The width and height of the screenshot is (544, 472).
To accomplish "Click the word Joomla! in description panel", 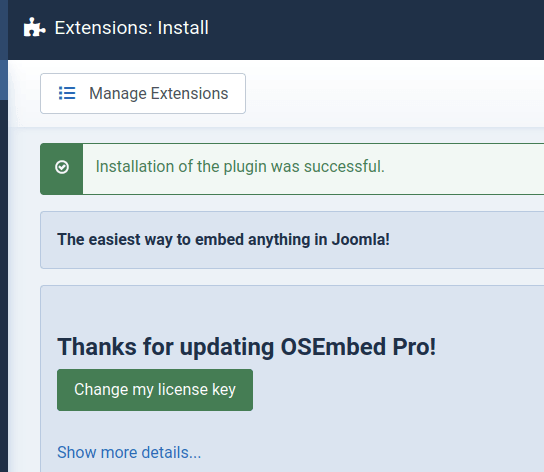I will click(361, 239).
